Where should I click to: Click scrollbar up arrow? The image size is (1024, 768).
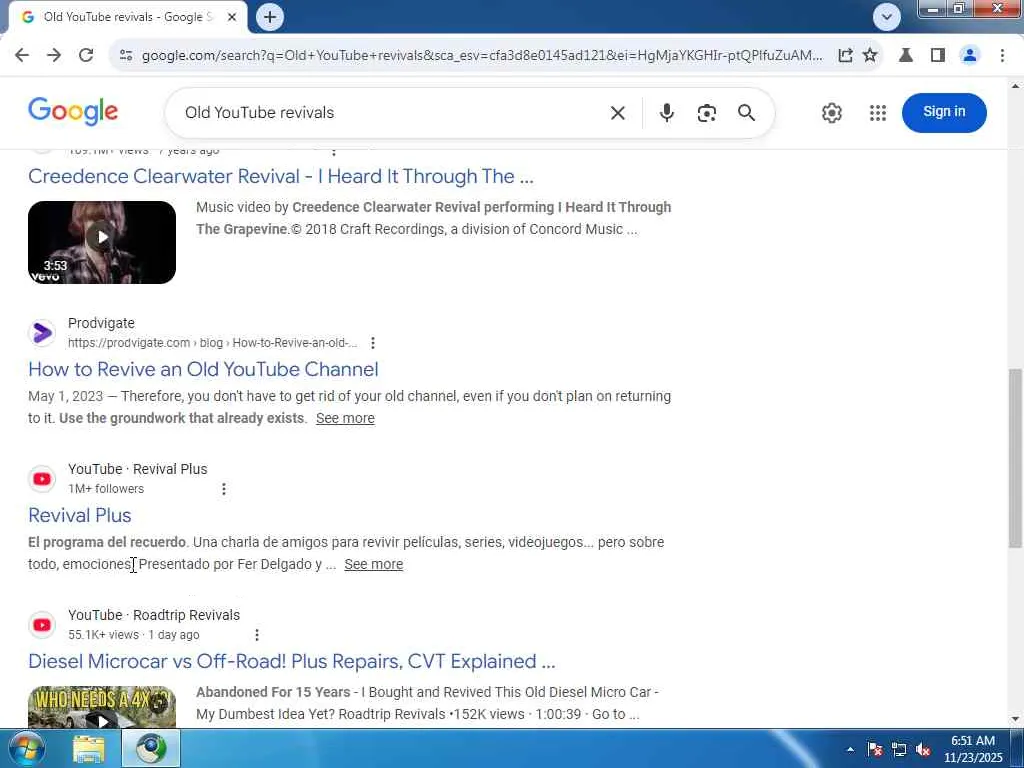[1016, 86]
